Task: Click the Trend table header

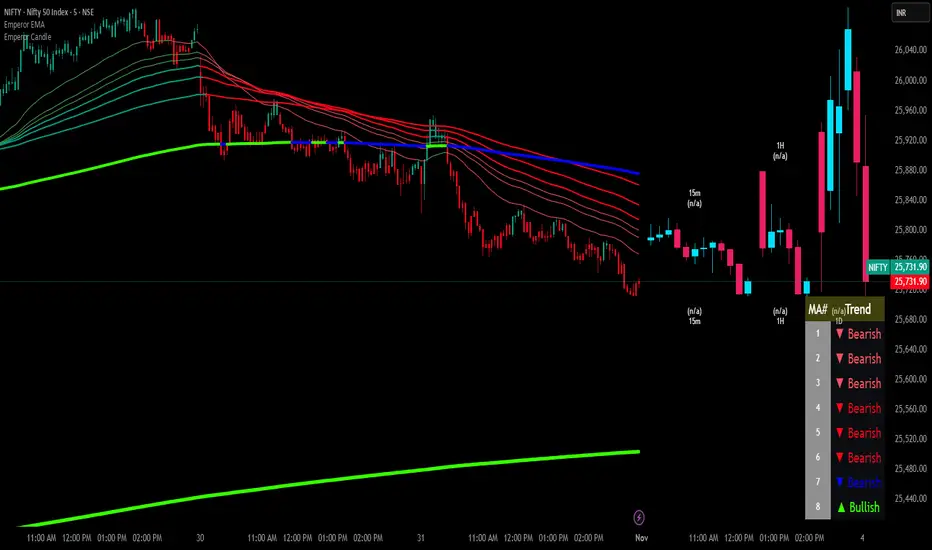Action: (x=858, y=309)
